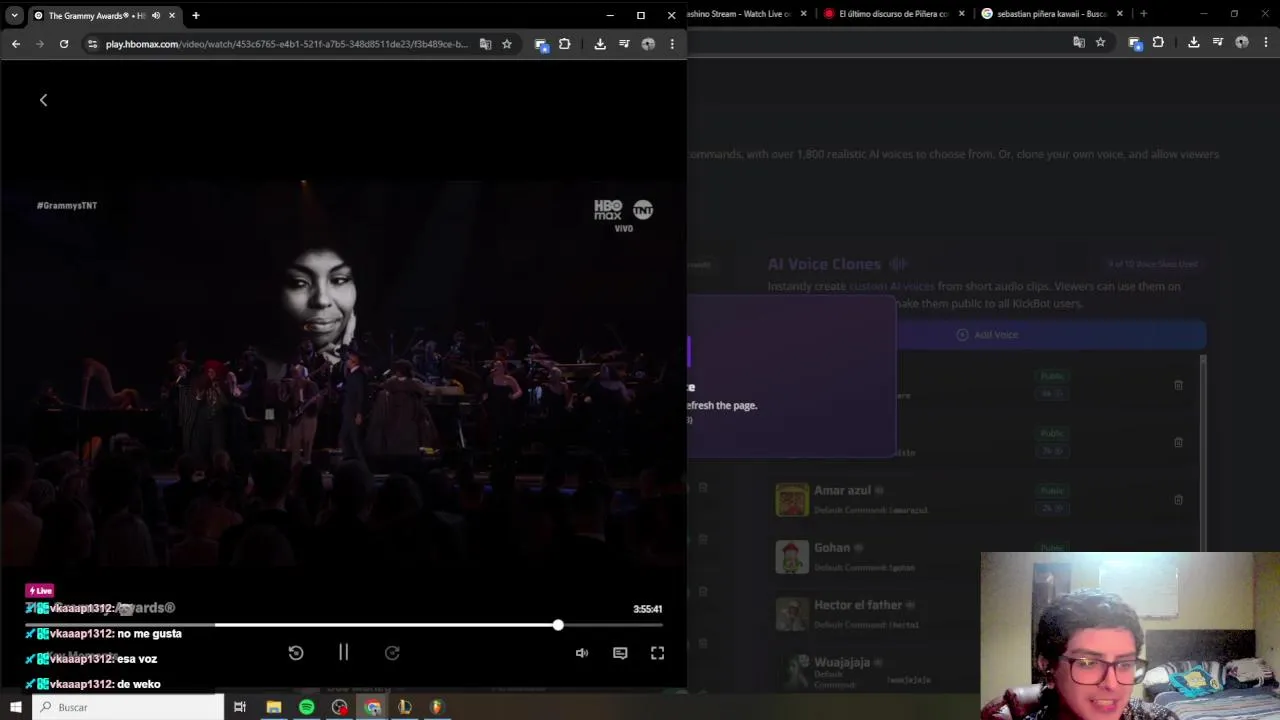Open new tab in background browser
The height and width of the screenshot is (720, 1280).
[1143, 14]
